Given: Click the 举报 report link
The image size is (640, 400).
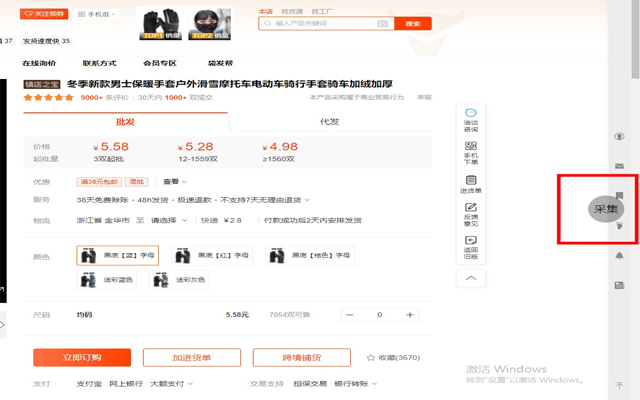Looking at the screenshot, I should pyautogui.click(x=424, y=97).
